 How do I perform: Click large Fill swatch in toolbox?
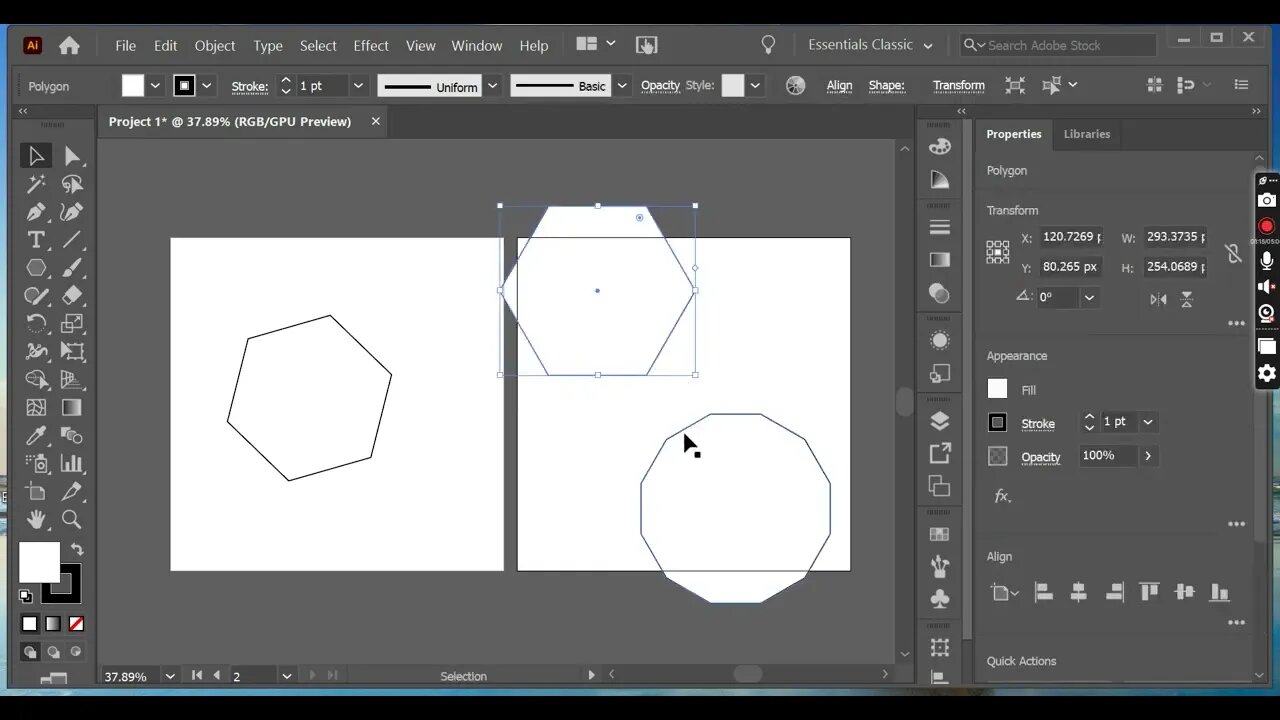click(39, 562)
